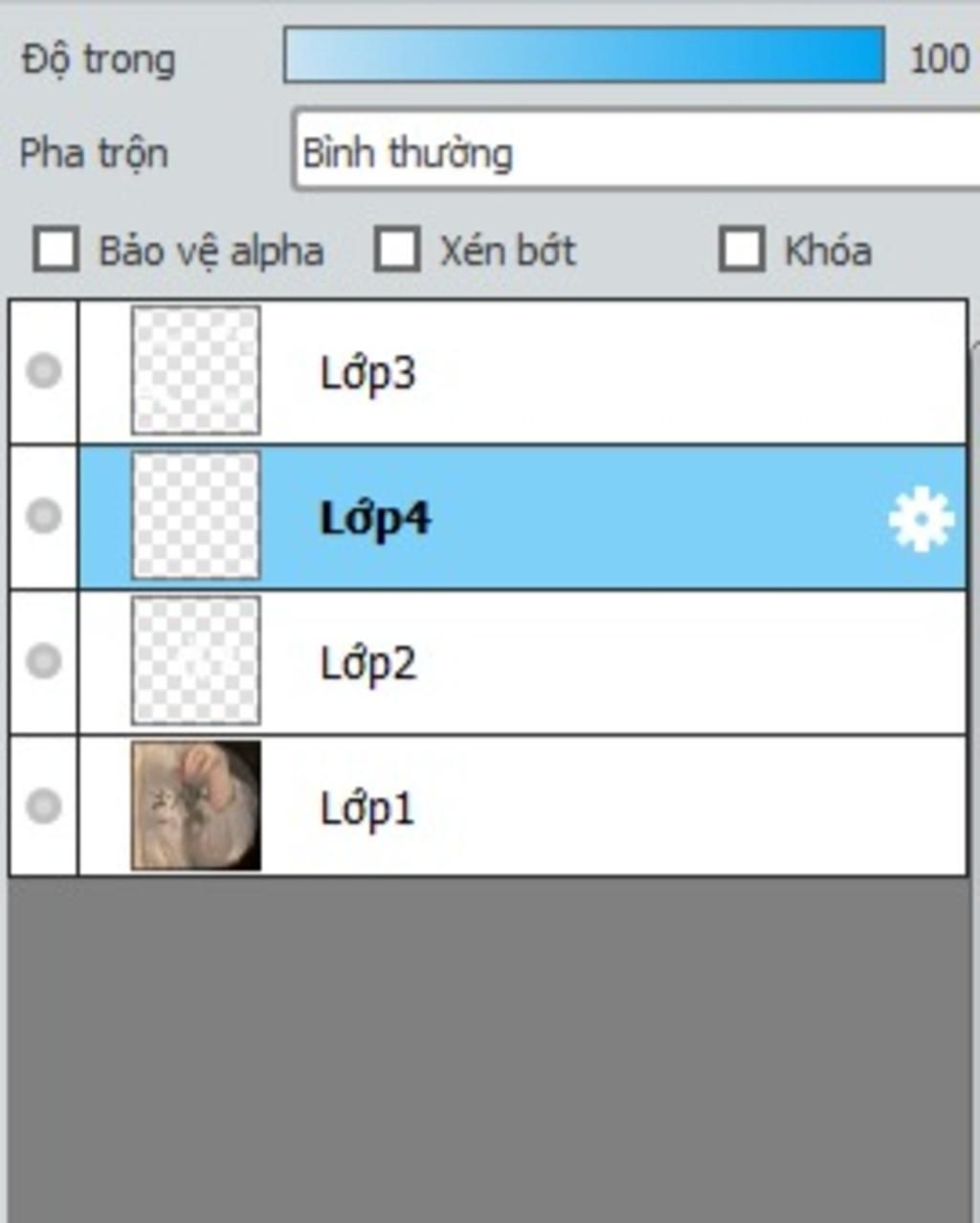The width and height of the screenshot is (980, 1223).
Task: Click the opacity value 100
Action: [x=939, y=59]
